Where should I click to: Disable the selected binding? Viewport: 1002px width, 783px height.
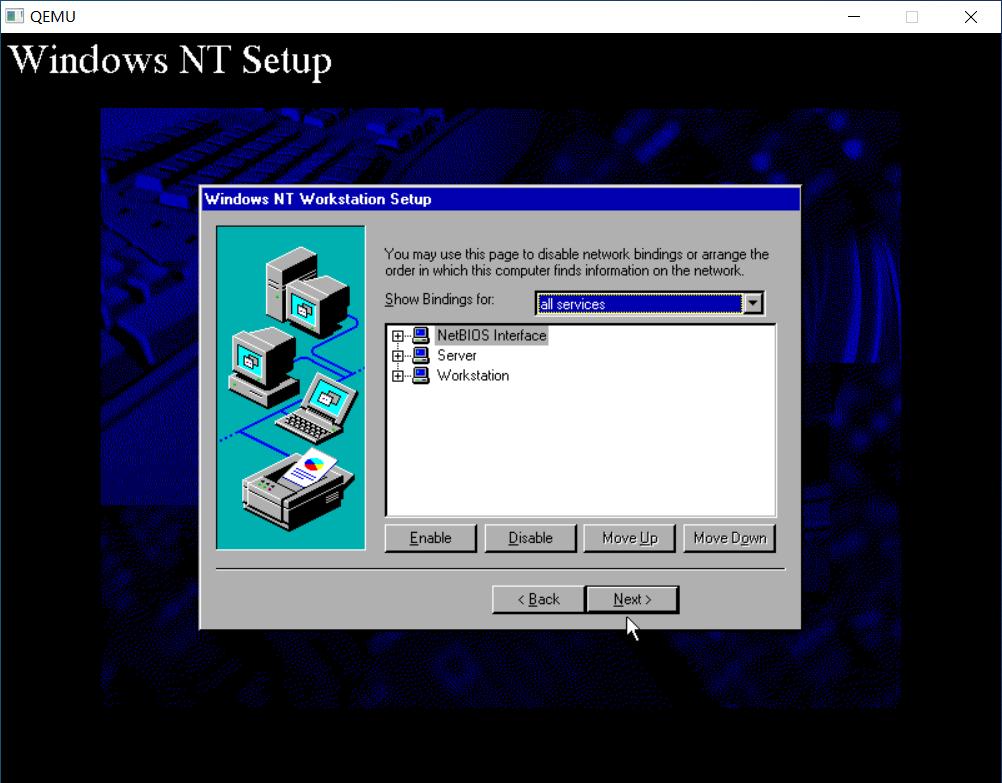[x=530, y=537]
